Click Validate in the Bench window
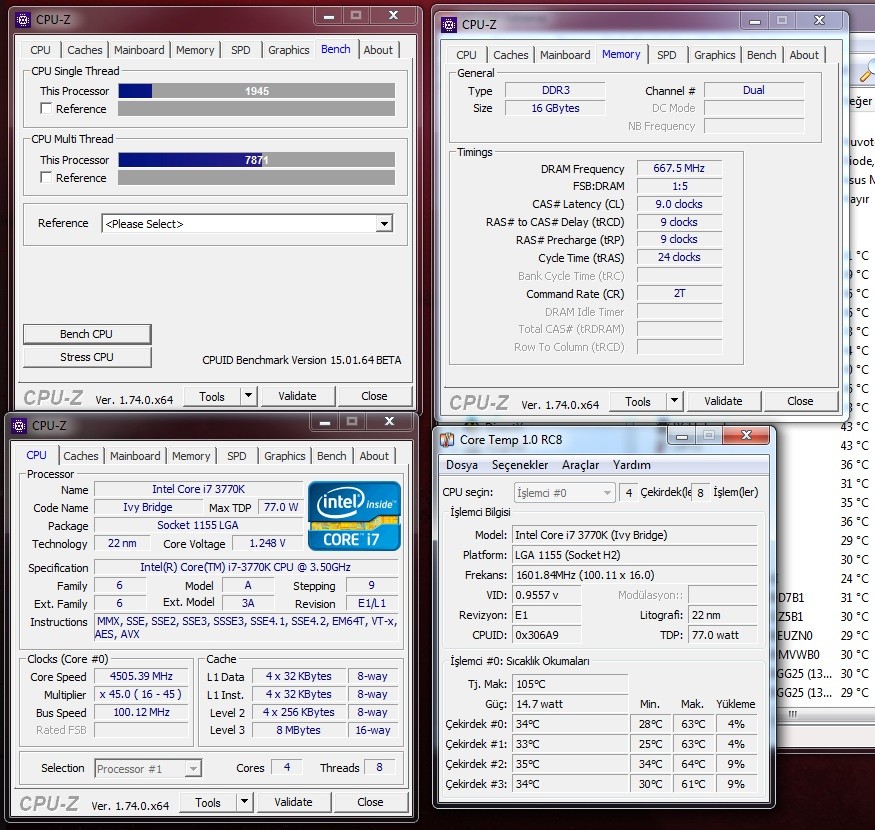The width and height of the screenshot is (875, 830). 297,396
